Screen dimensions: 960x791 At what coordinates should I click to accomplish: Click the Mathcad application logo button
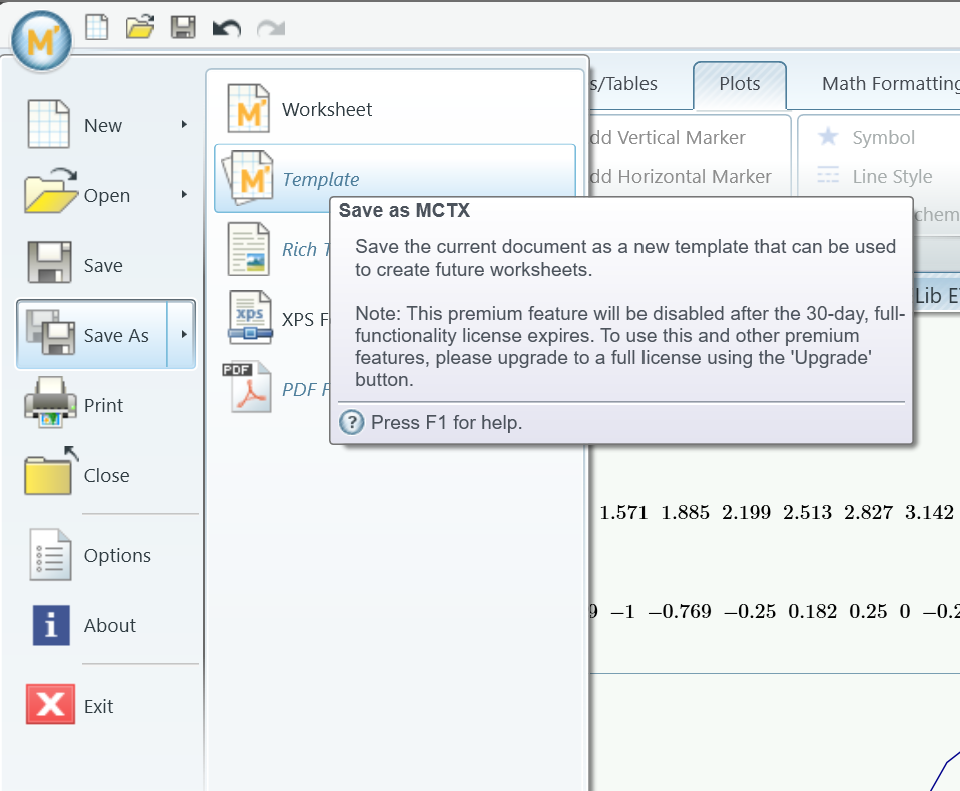pyautogui.click(x=41, y=42)
